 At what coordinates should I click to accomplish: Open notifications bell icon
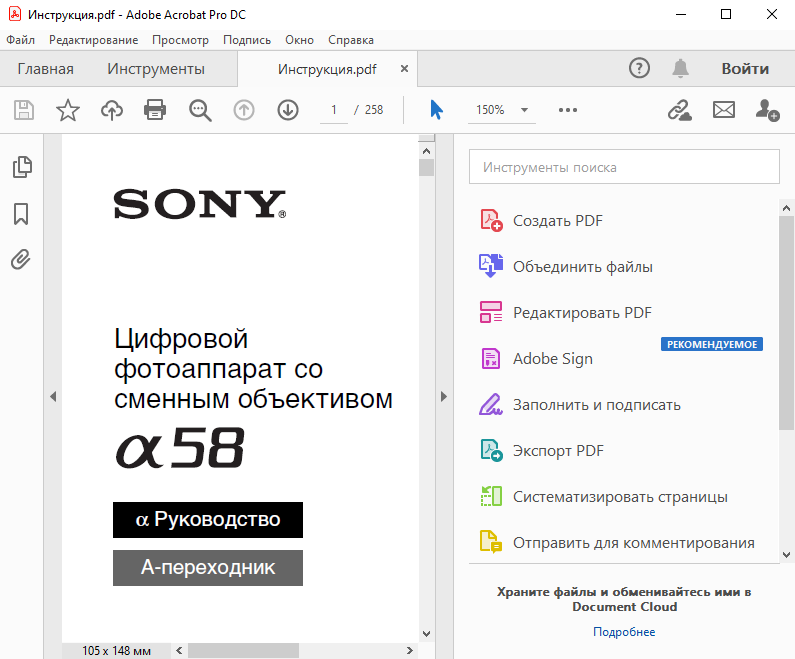point(680,68)
